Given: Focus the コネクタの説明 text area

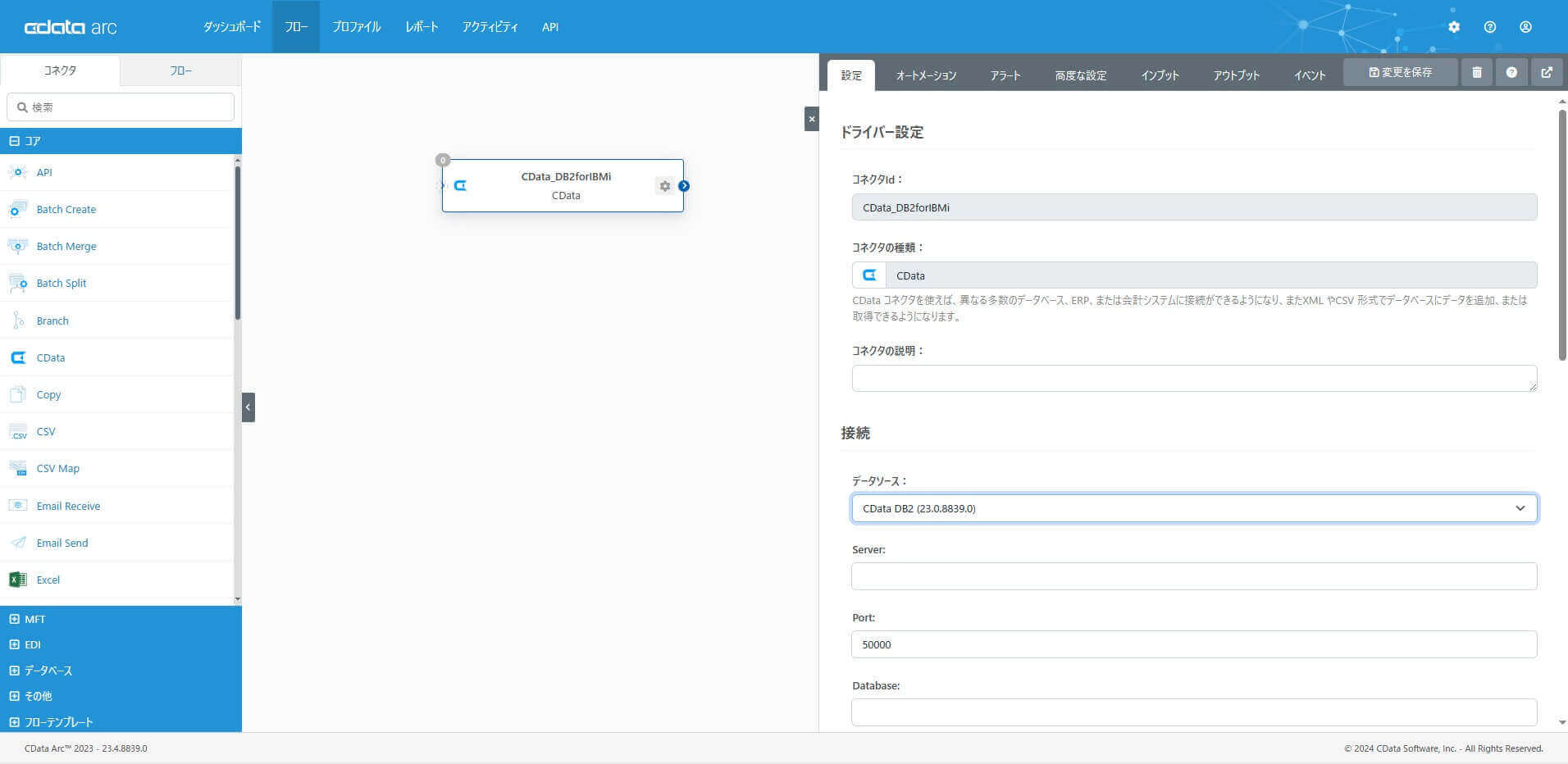Looking at the screenshot, I should click(x=1194, y=378).
